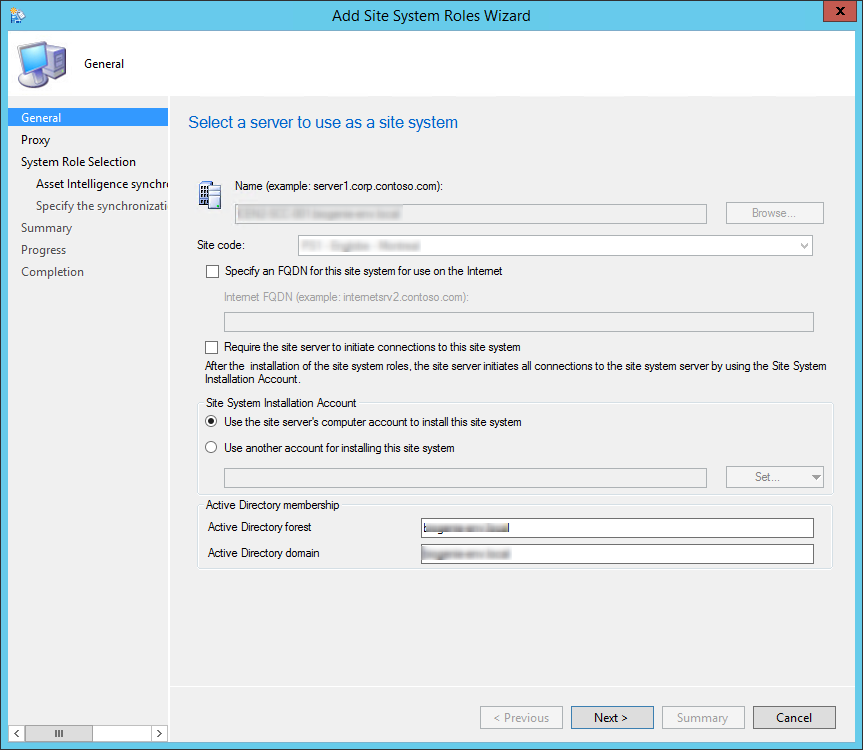Click the < Previous button
863x750 pixels.
pyautogui.click(x=521, y=718)
